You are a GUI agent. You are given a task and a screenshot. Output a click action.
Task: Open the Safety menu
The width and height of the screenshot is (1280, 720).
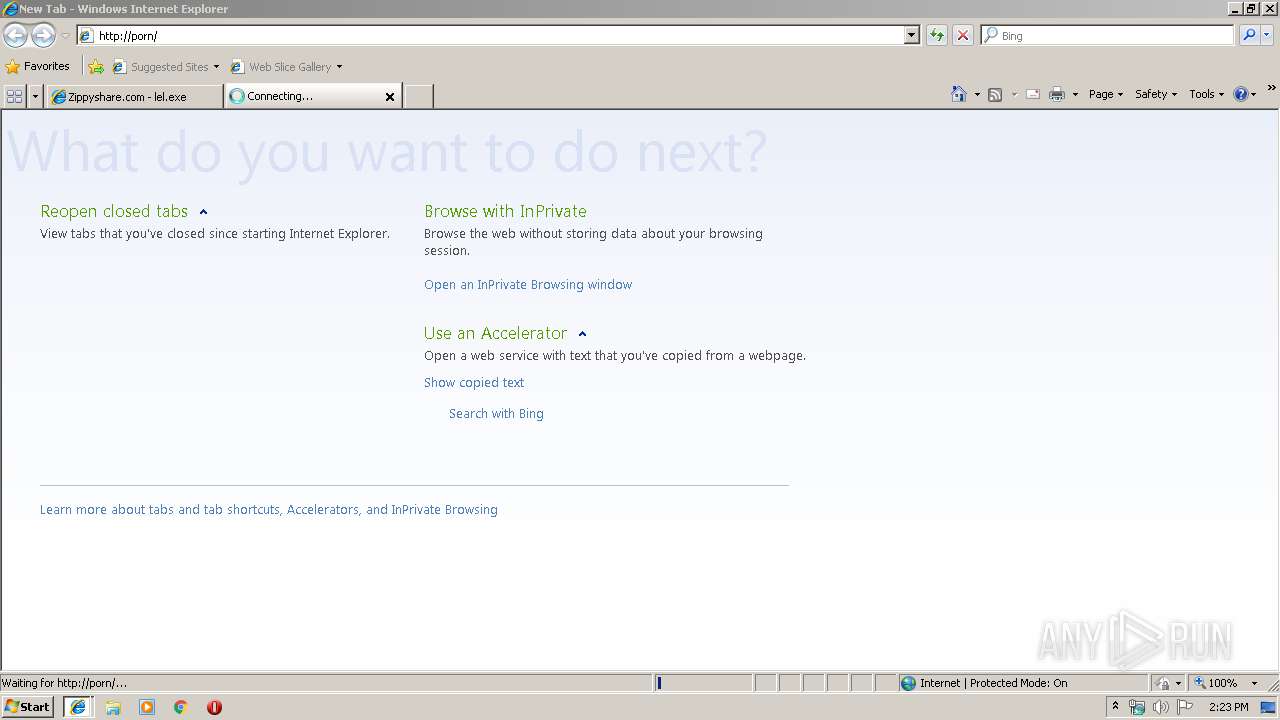[1156, 94]
